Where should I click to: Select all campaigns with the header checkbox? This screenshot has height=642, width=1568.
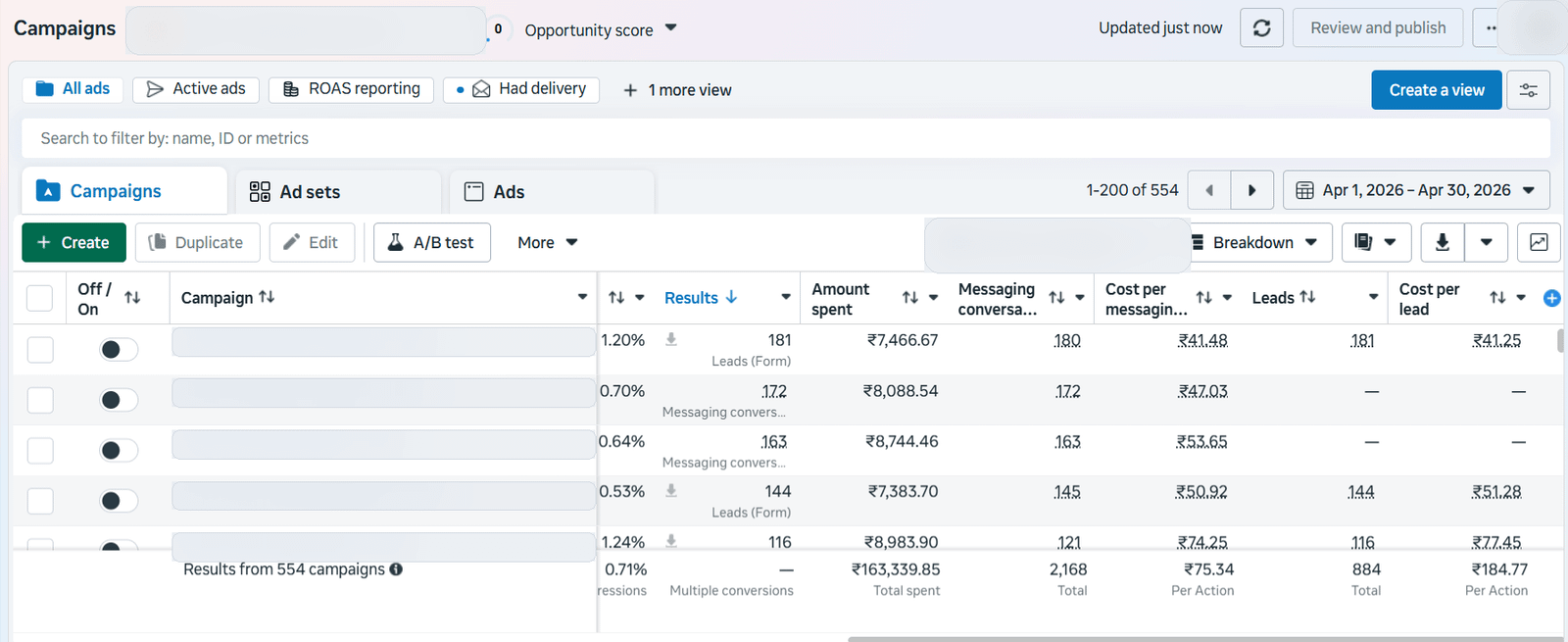coord(39,298)
